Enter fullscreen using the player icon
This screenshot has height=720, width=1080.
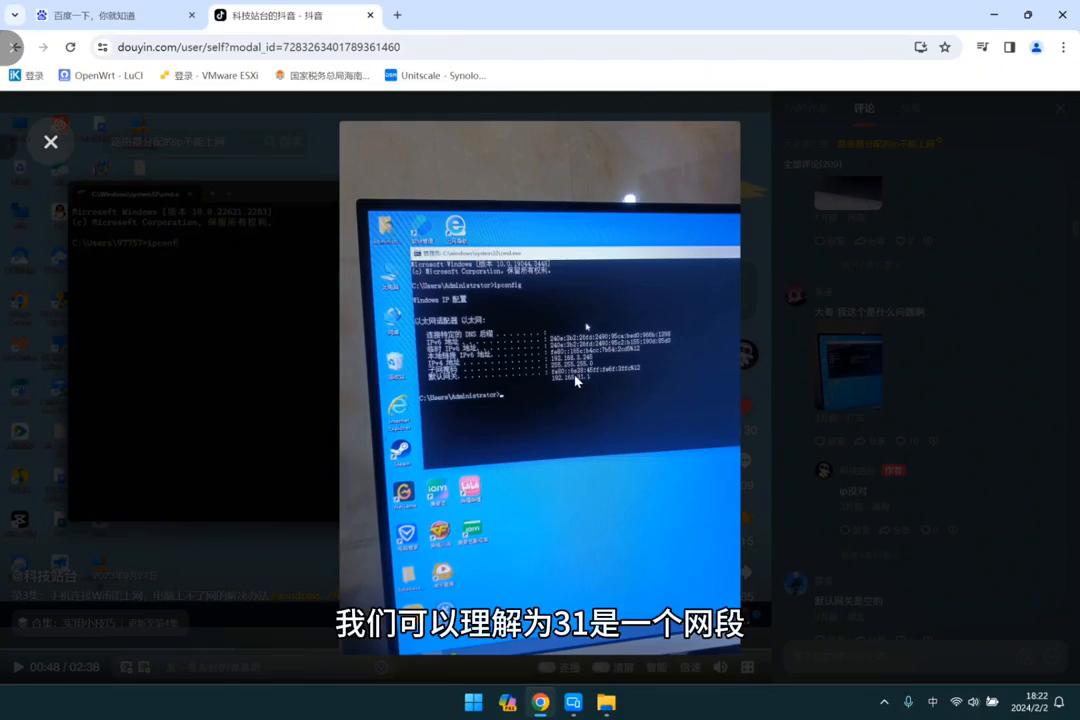point(749,667)
